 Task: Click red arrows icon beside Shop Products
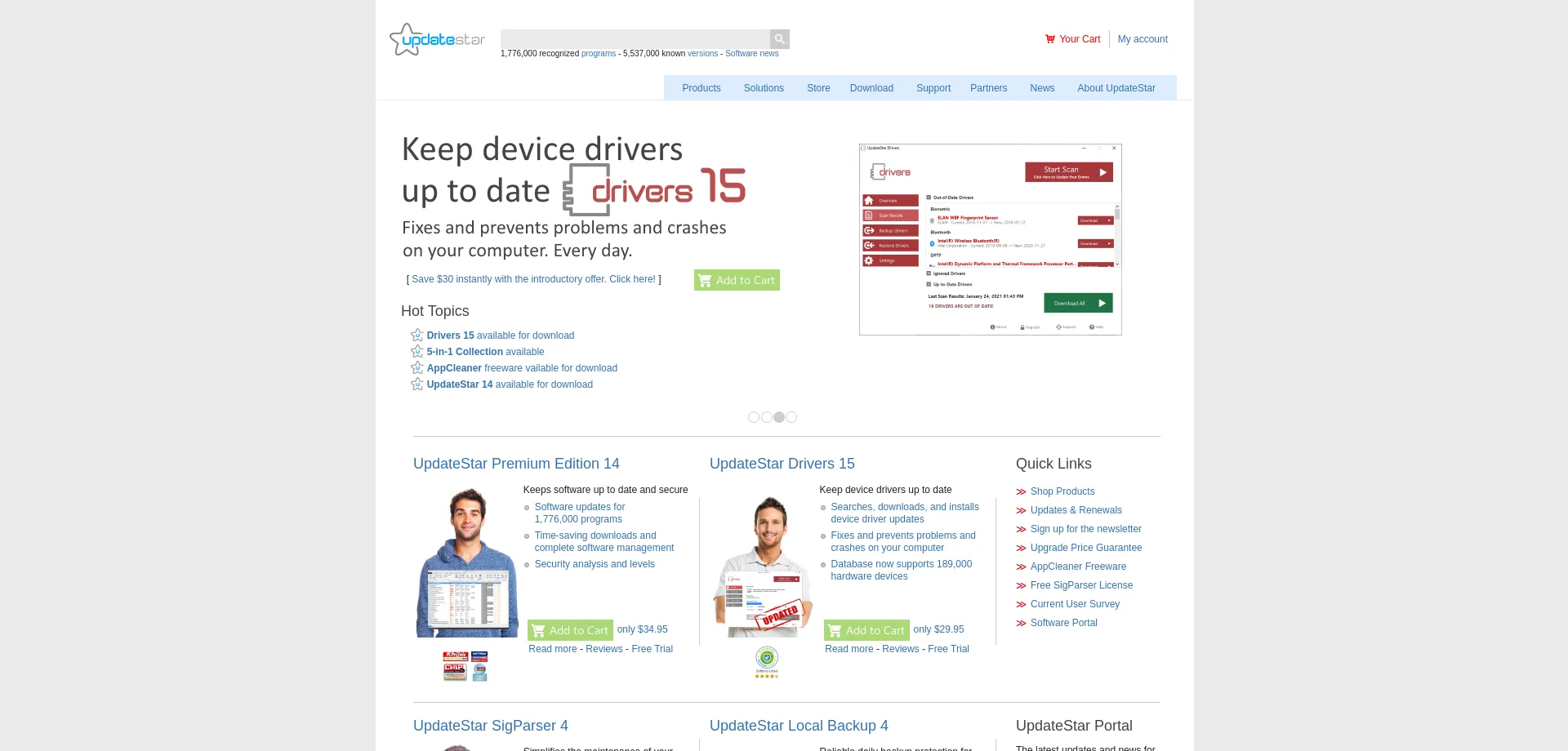[x=1021, y=491]
